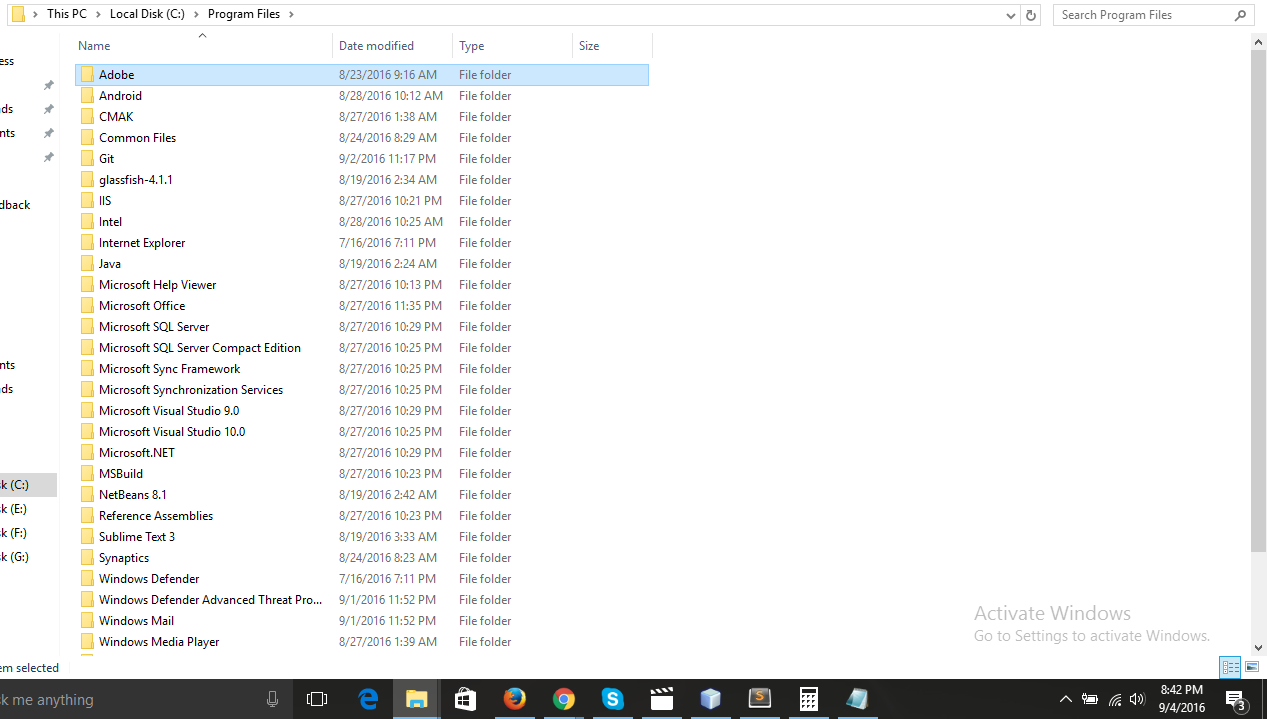The height and width of the screenshot is (719, 1267).
Task: Show hidden tray icons chevron
Action: point(1065,699)
